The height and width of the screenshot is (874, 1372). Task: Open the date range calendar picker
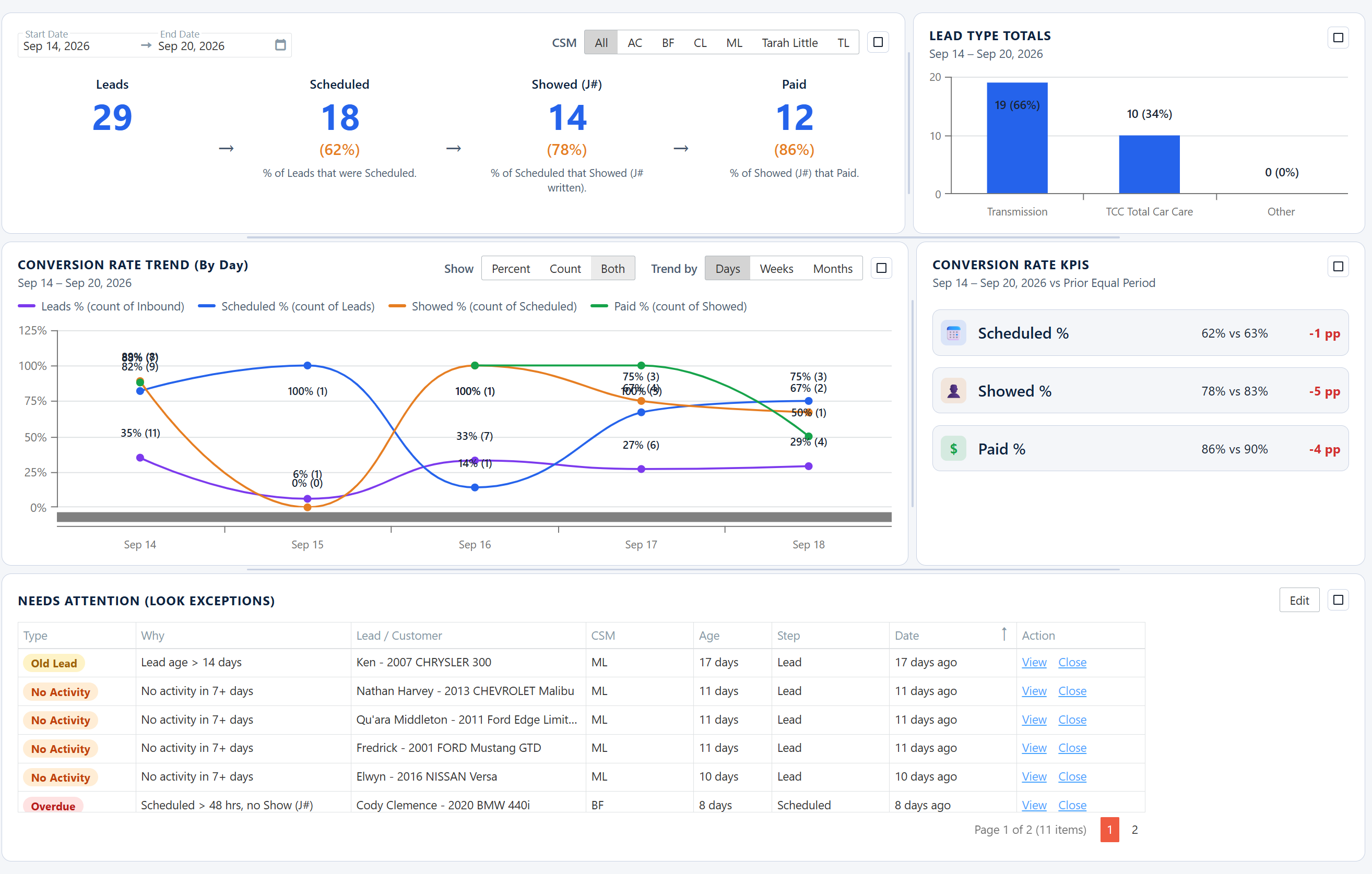pos(280,45)
